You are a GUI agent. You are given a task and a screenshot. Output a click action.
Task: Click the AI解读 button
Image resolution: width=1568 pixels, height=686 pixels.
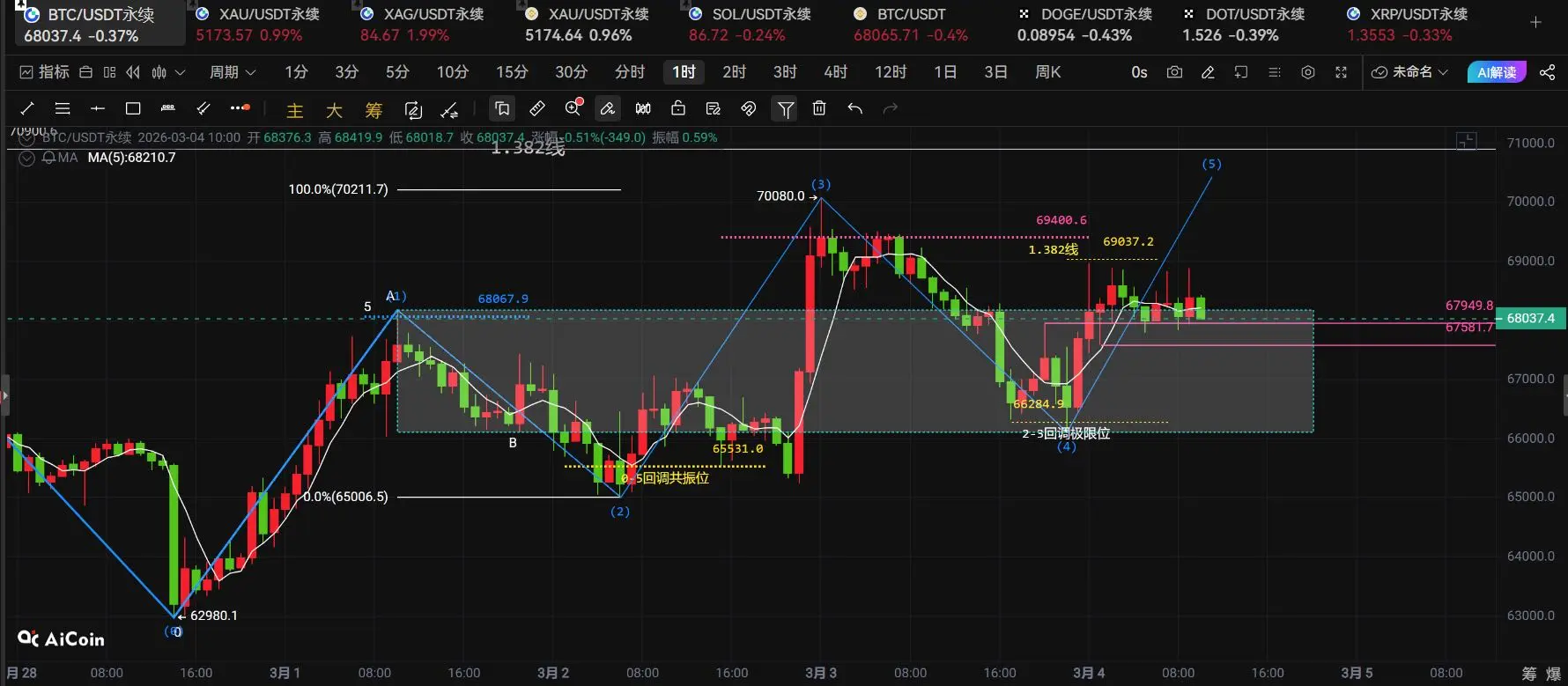(1497, 72)
